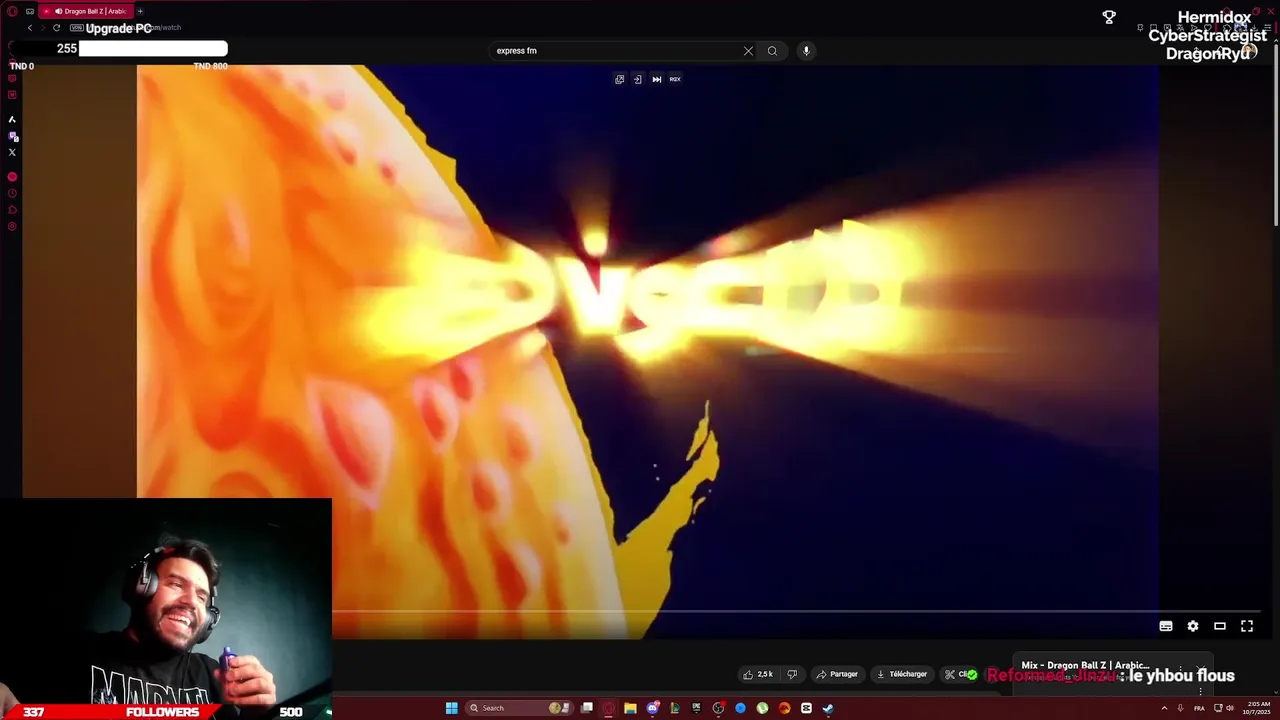Show hidden system tray icons
1280x720 pixels.
coord(1164,708)
